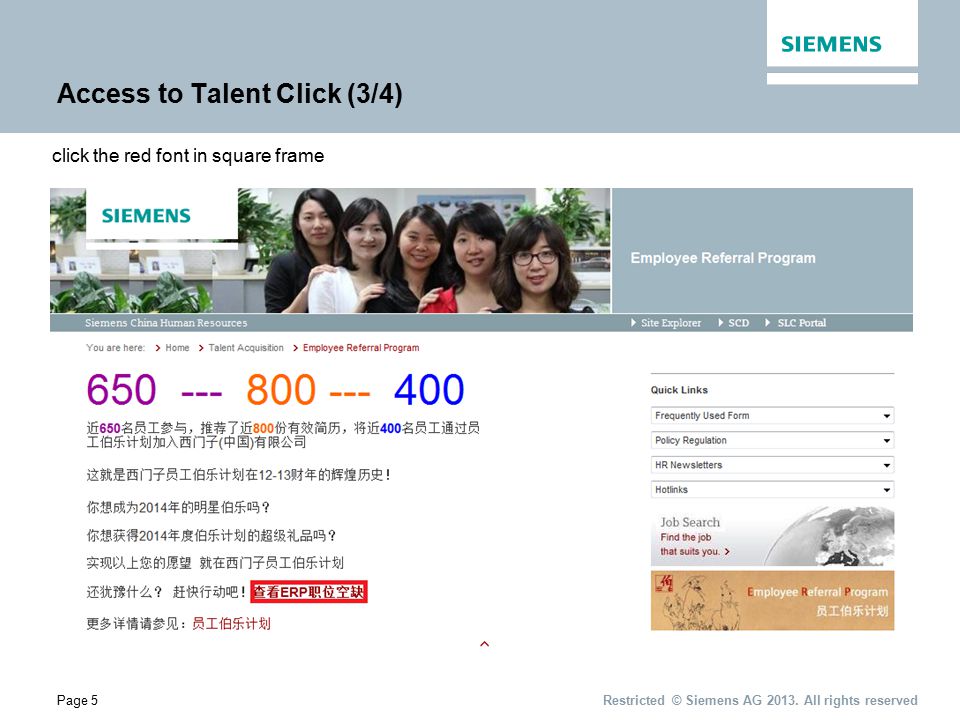Click the purple 650 number

[121, 389]
